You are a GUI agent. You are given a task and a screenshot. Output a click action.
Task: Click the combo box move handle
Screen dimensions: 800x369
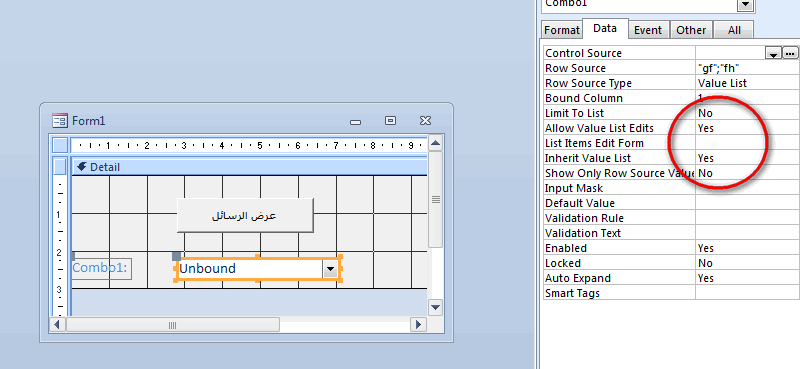pyautogui.click(x=177, y=256)
